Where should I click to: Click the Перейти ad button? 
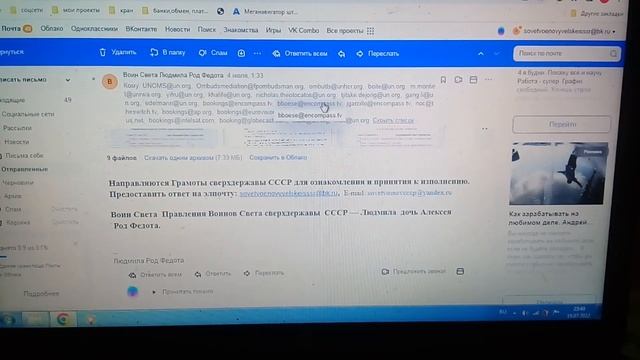tap(562, 124)
